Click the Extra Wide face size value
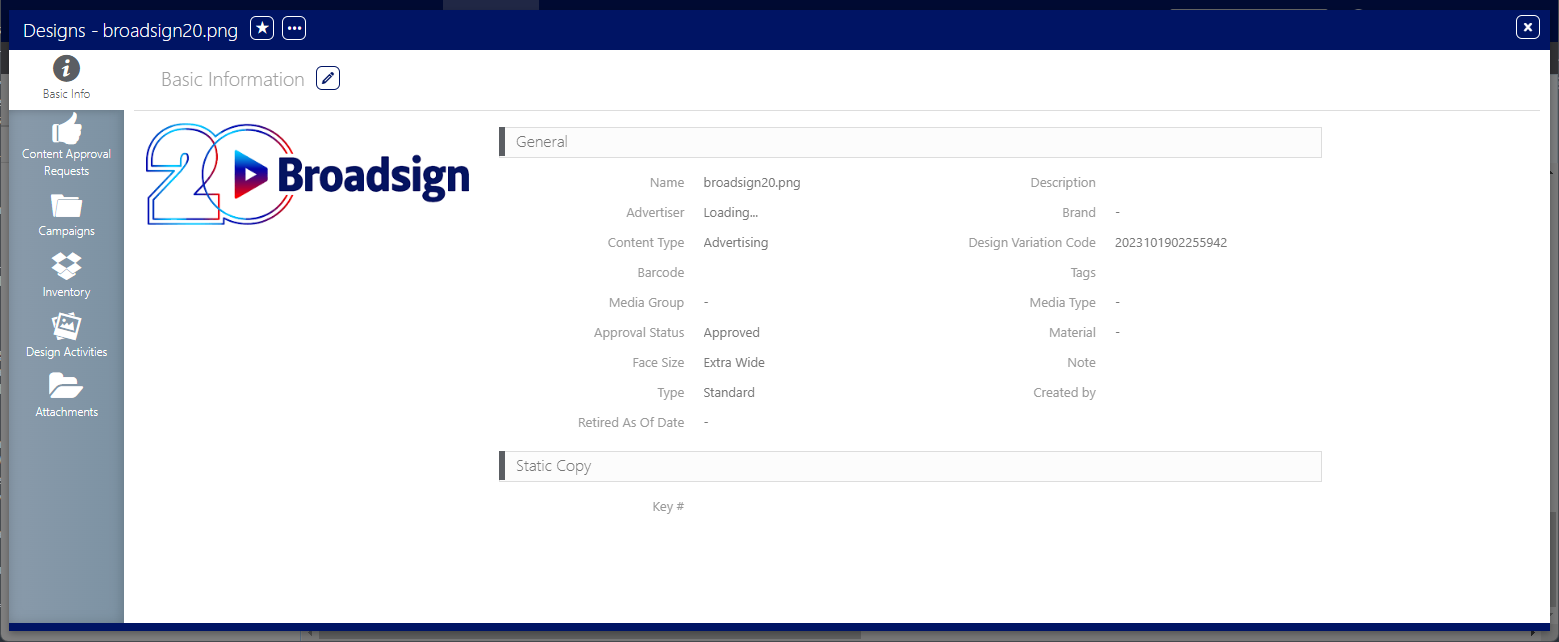1559x642 pixels. tap(734, 363)
